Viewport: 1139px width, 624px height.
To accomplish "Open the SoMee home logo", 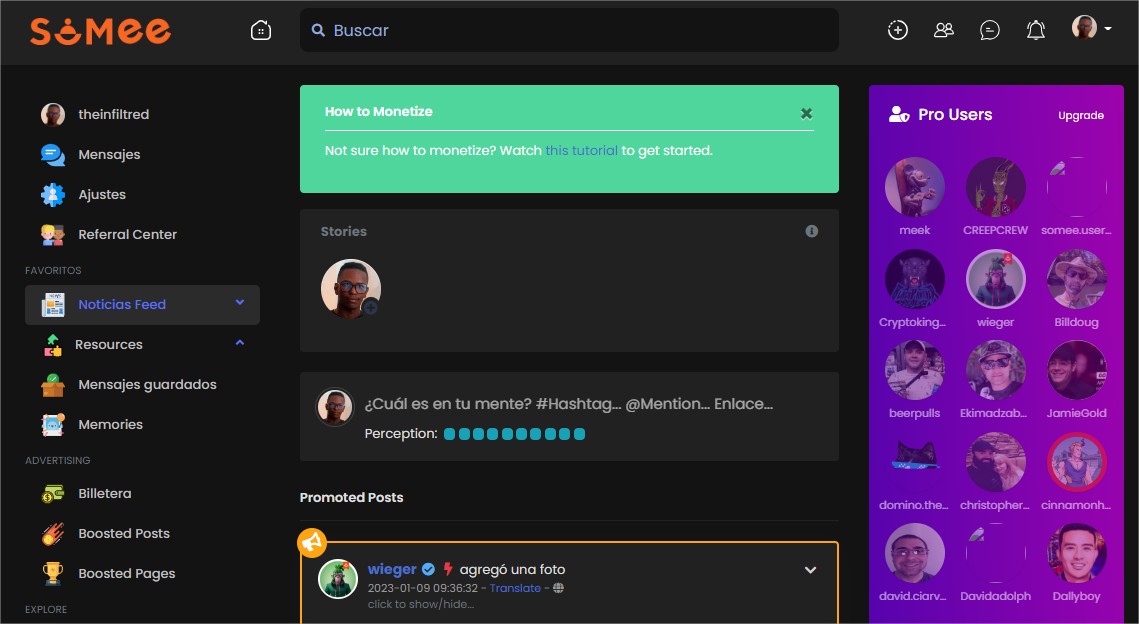I will (100, 31).
